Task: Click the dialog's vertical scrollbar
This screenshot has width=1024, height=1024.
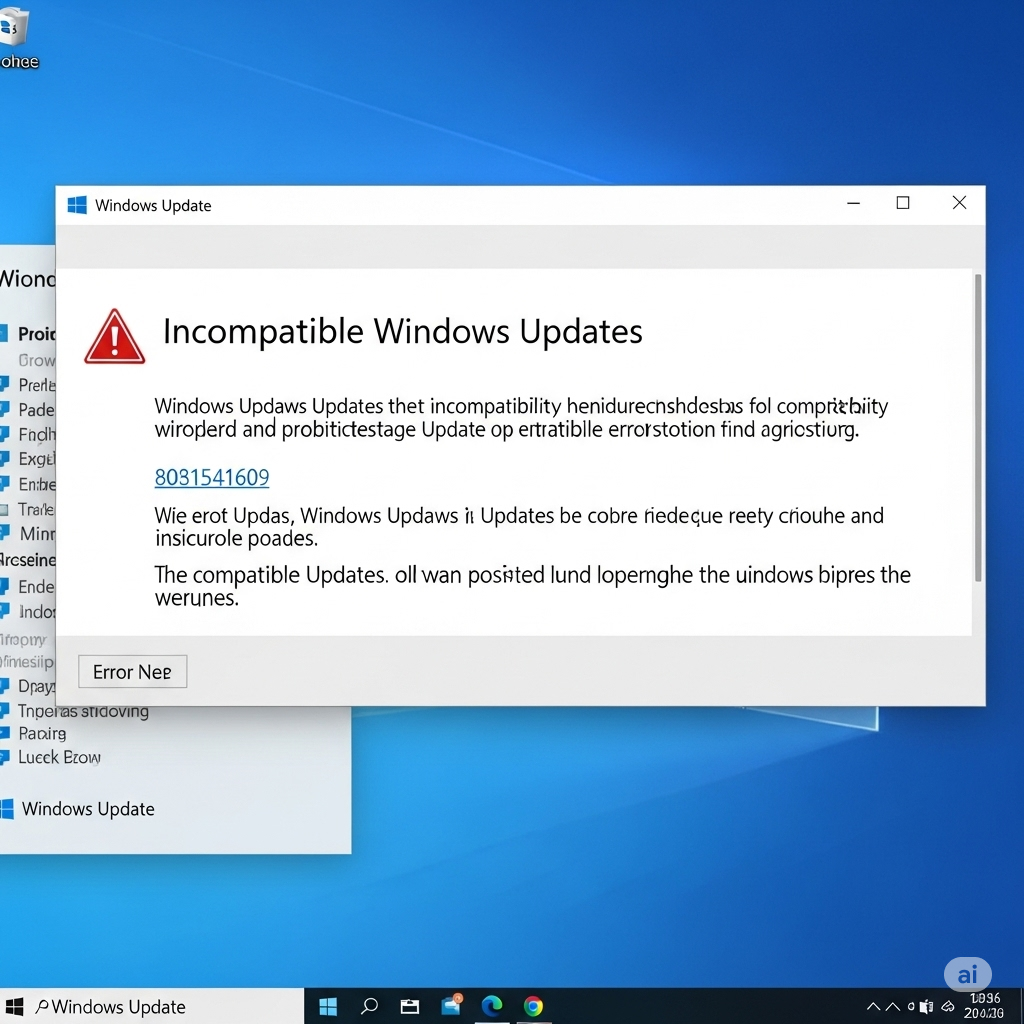Action: point(978,428)
